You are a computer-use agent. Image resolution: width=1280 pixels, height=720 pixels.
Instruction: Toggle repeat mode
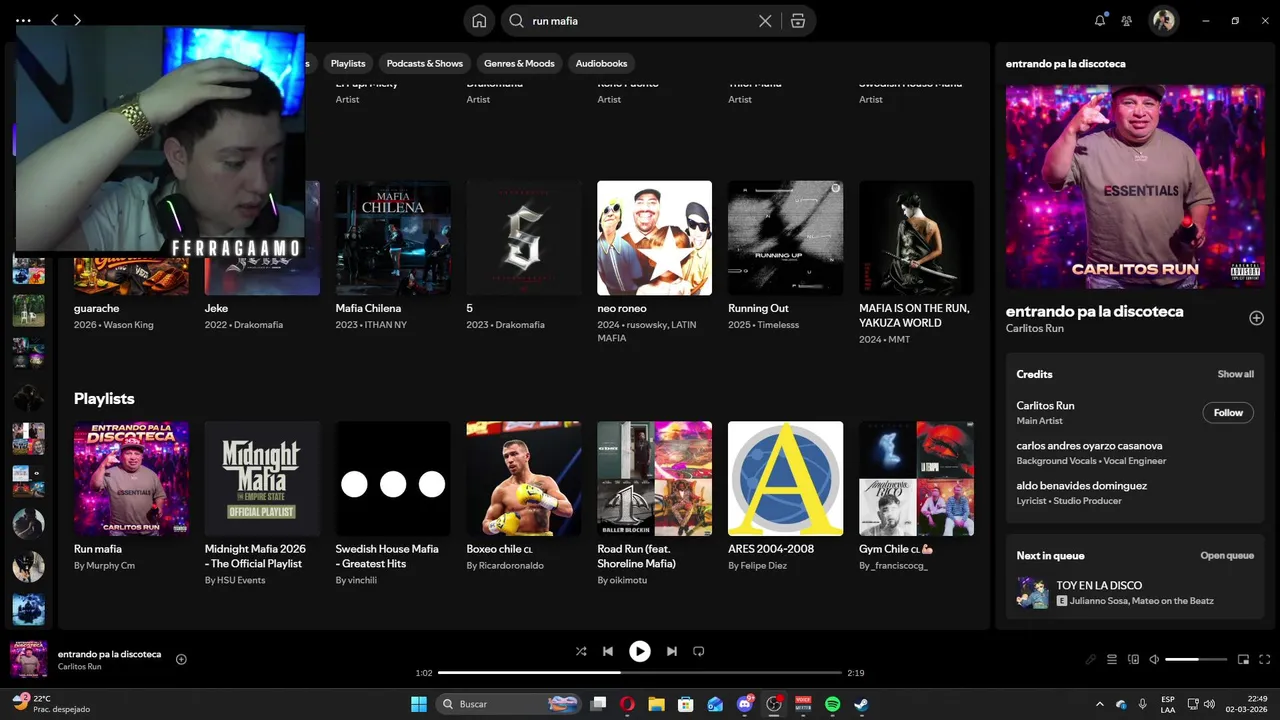(699, 651)
